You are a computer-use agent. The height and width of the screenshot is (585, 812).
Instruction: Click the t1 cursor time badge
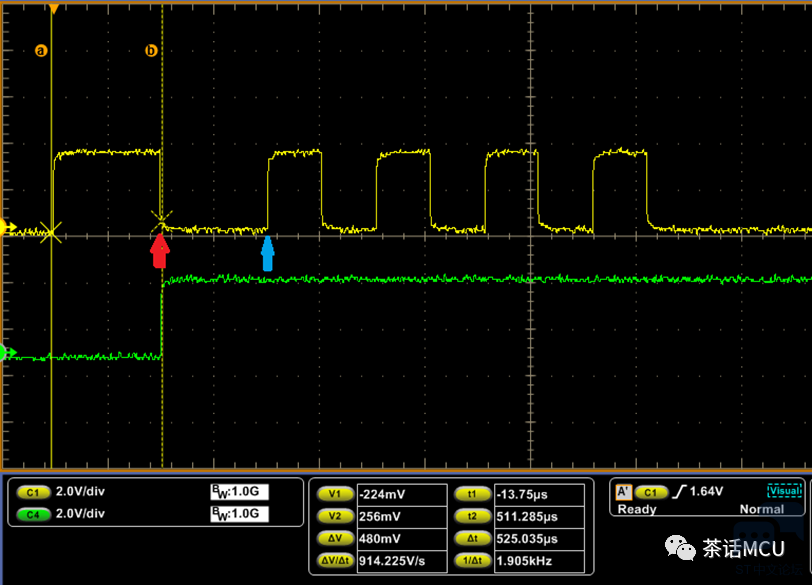click(468, 494)
